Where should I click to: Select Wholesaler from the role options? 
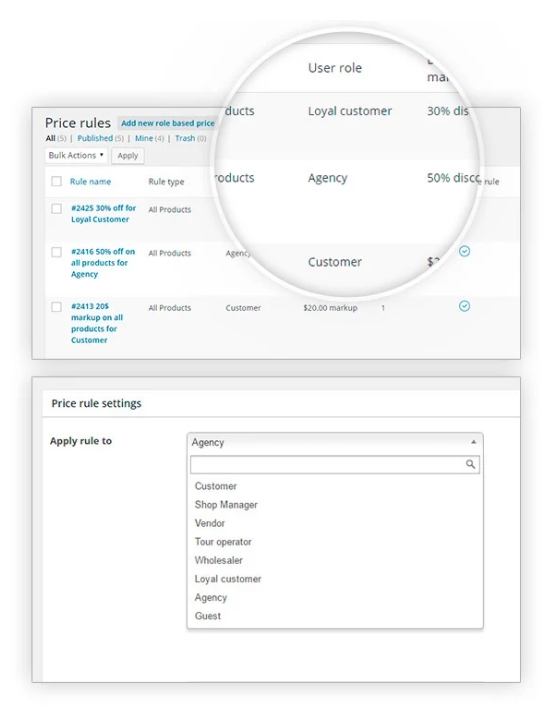[219, 560]
